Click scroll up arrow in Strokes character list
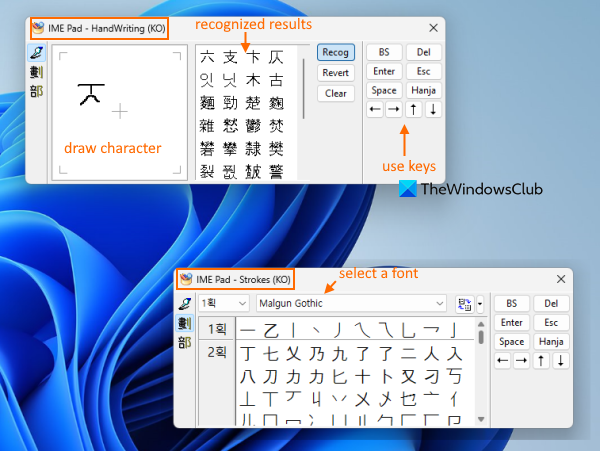Viewport: 600px width, 451px height. tap(481, 324)
